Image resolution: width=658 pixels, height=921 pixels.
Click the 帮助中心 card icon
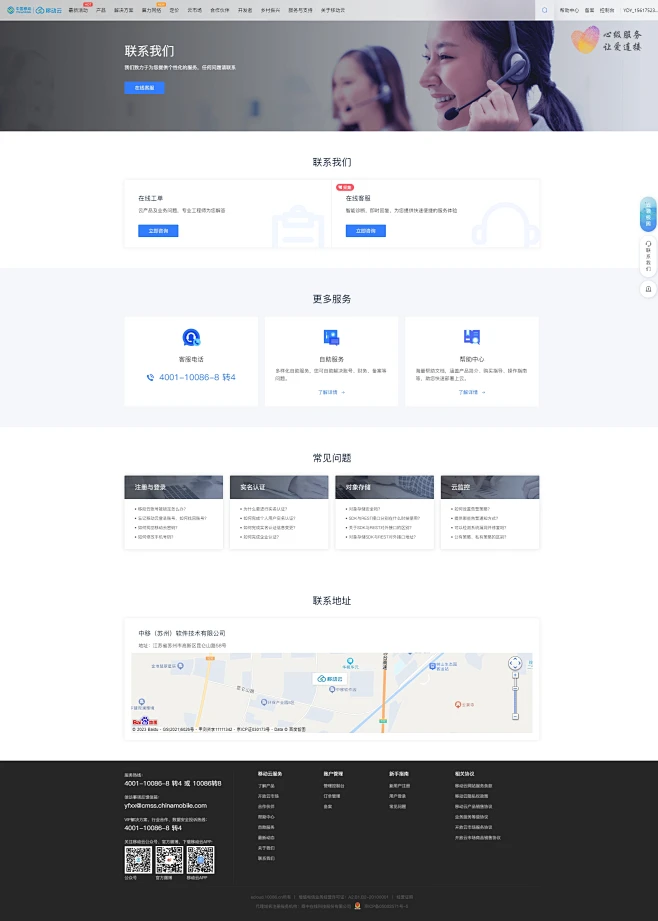pyautogui.click(x=472, y=338)
